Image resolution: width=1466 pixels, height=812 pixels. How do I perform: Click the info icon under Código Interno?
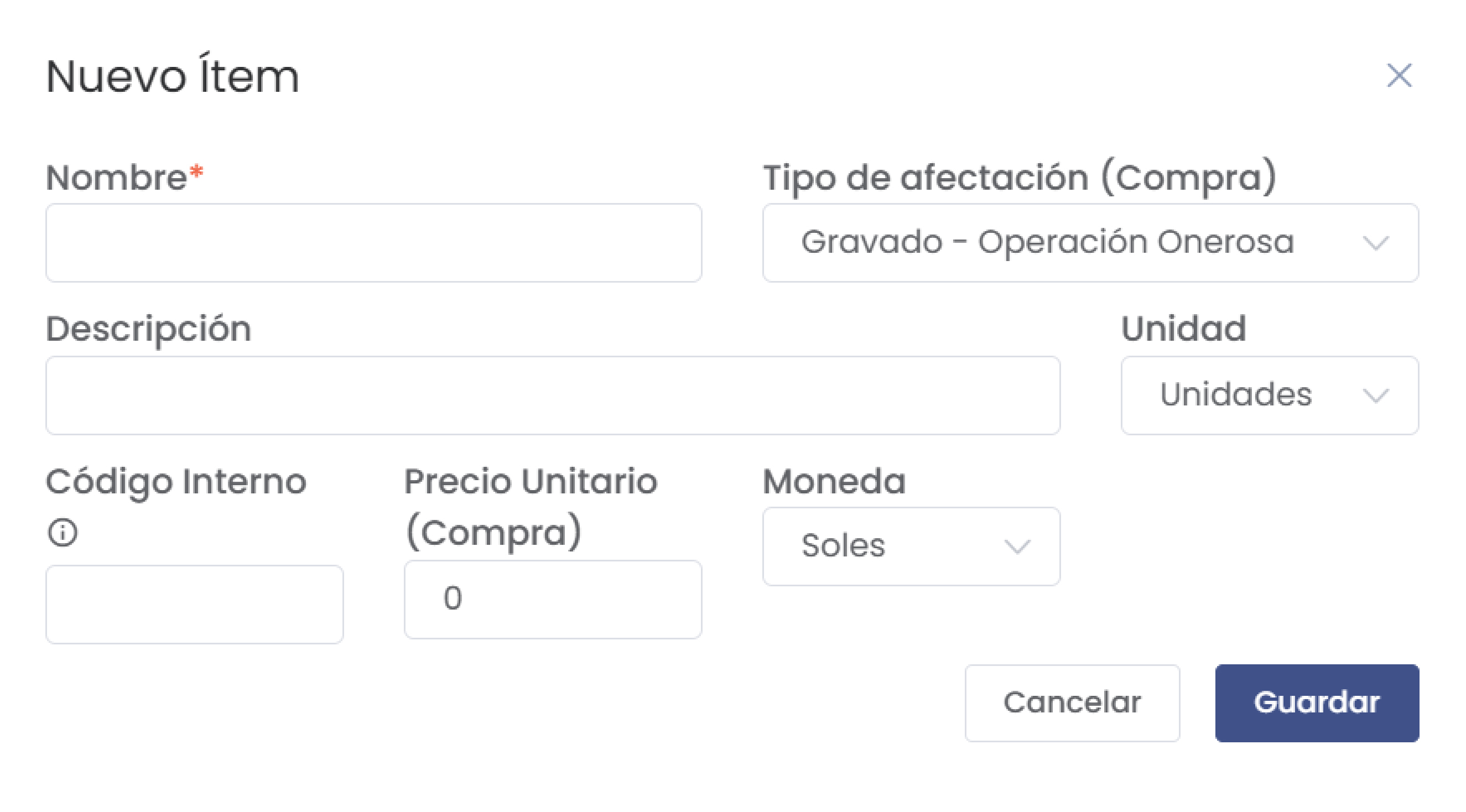click(63, 533)
